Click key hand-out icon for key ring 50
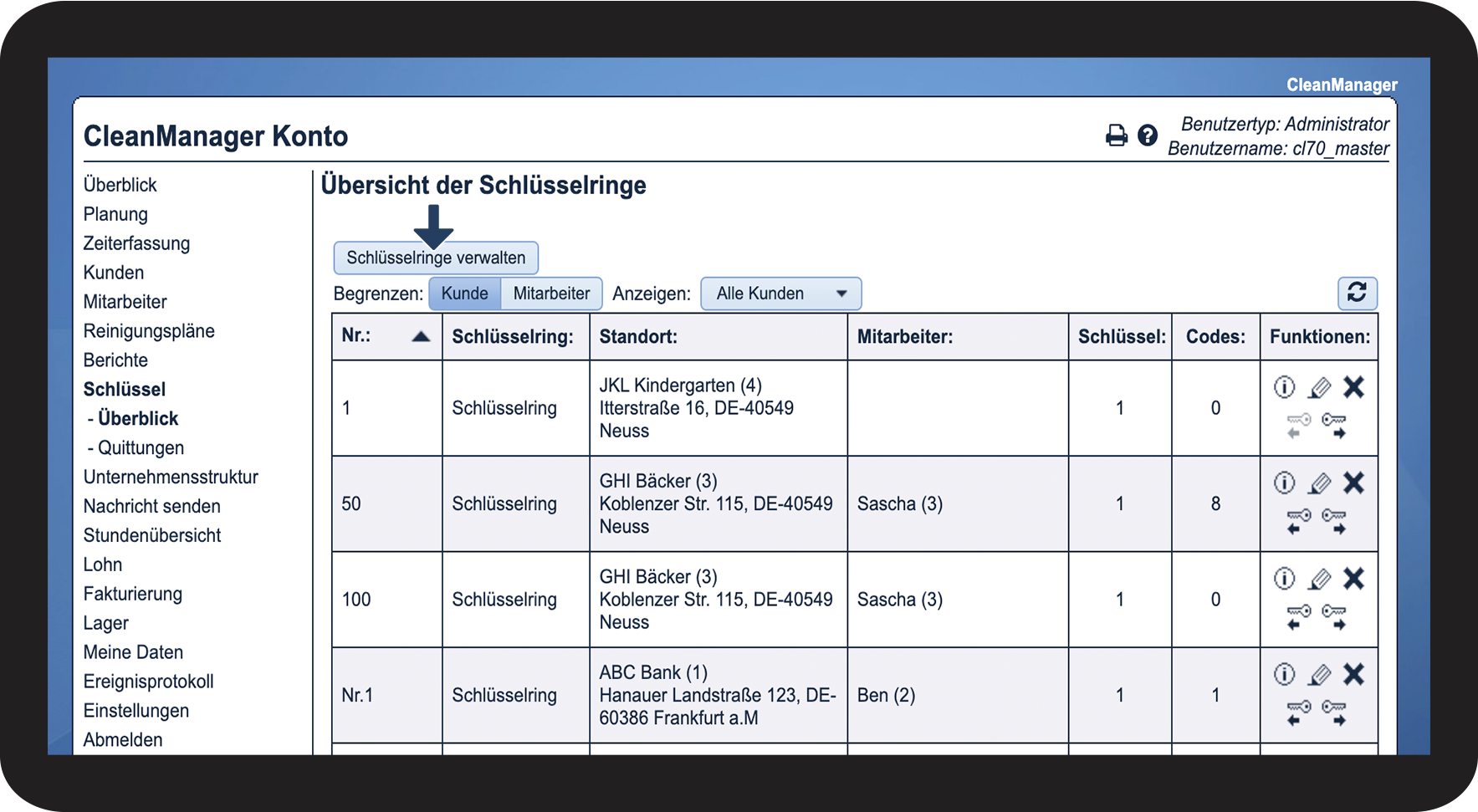The width and height of the screenshot is (1478, 812). tap(1334, 521)
